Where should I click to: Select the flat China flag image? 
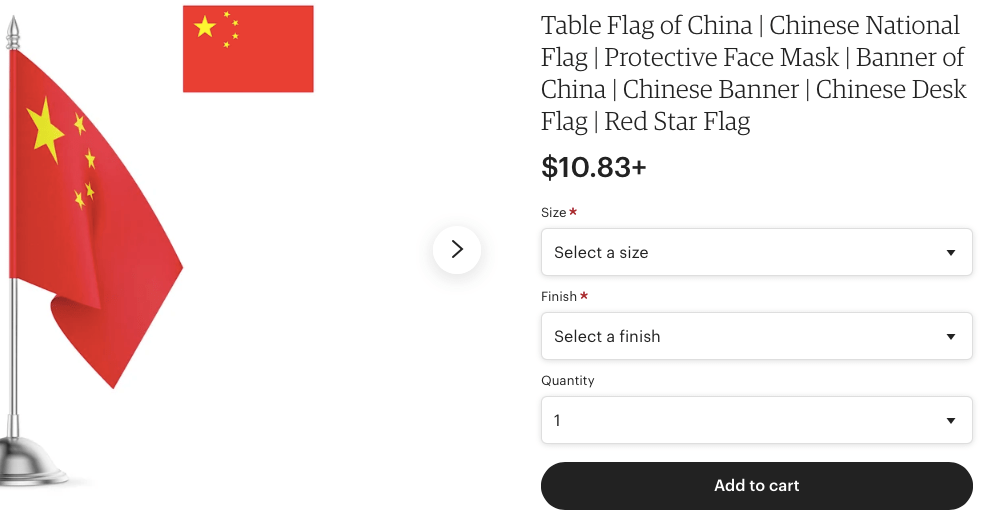click(248, 49)
